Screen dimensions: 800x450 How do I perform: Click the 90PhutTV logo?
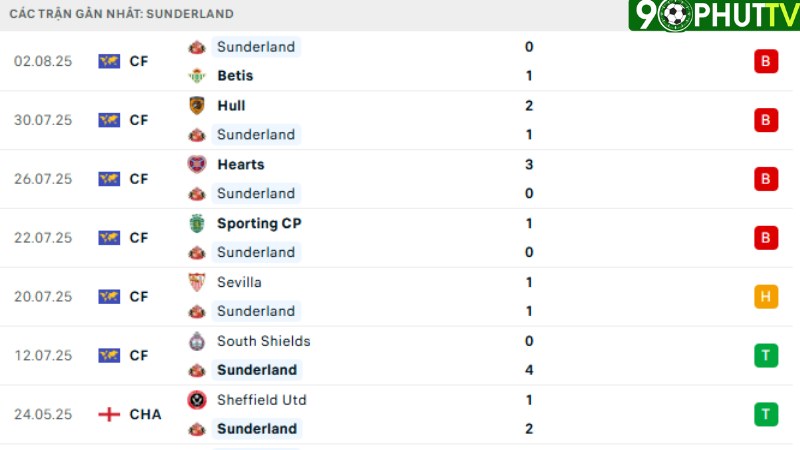click(x=714, y=15)
